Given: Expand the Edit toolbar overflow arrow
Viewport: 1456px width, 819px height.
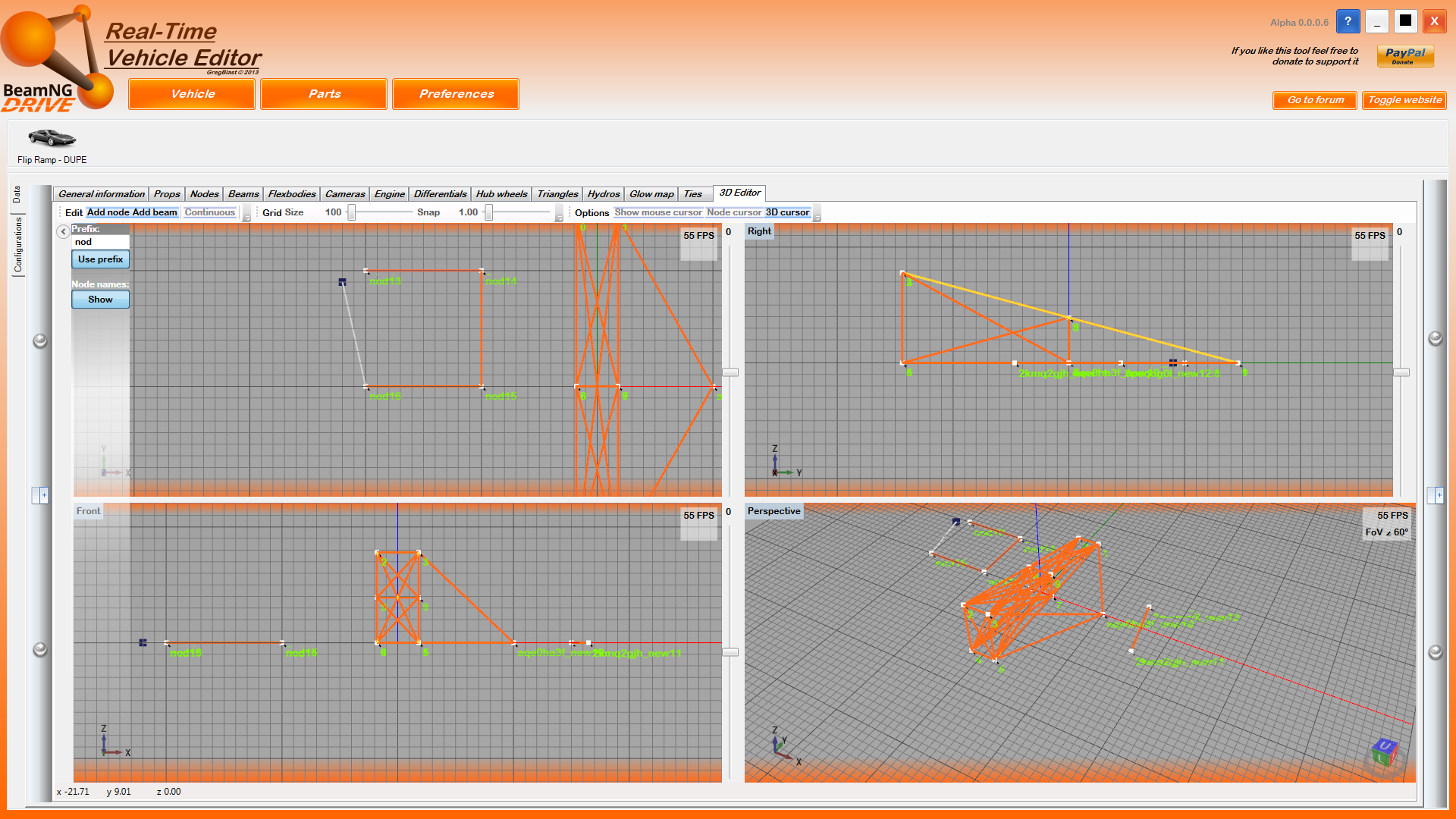Looking at the screenshot, I should pos(246,217).
